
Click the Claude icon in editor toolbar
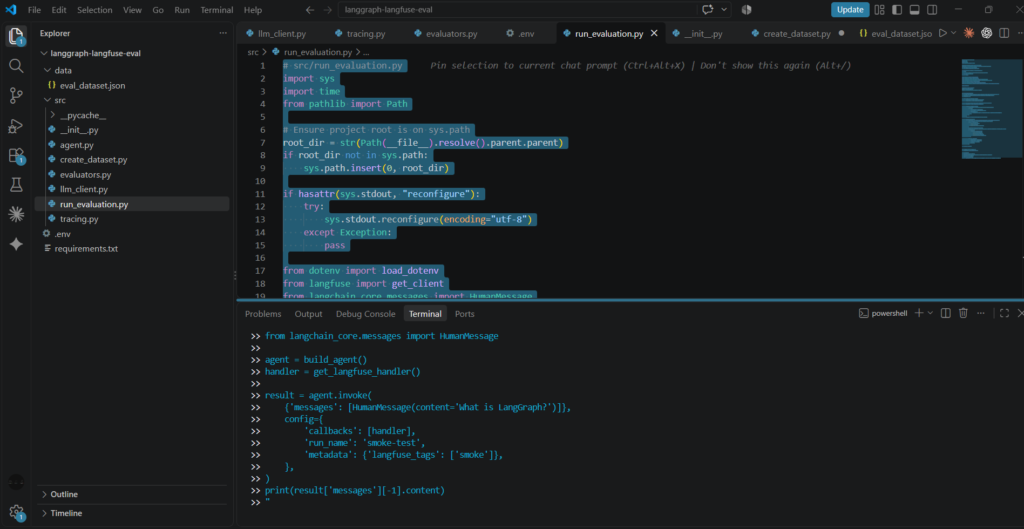(x=968, y=33)
